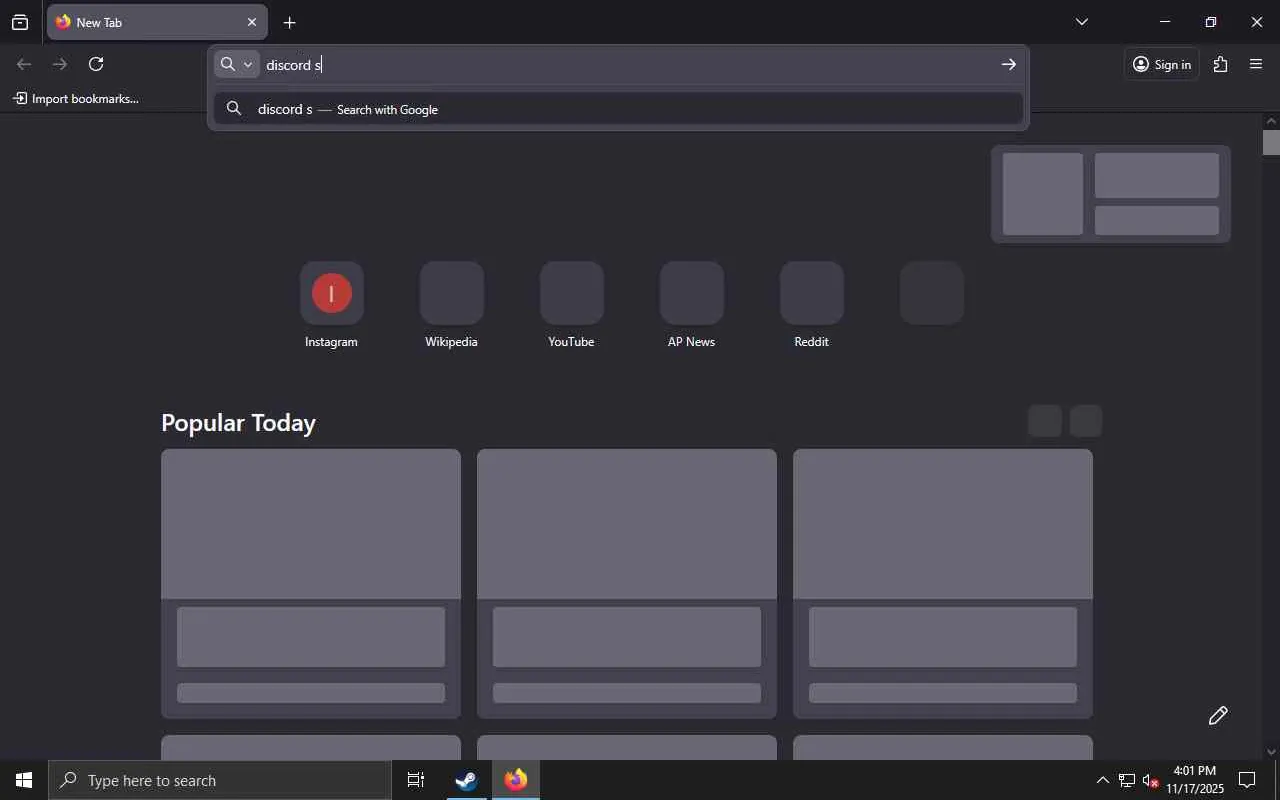Viewport: 1280px width, 800px height.
Task: Minimize the Firefox window
Action: tap(1164, 22)
